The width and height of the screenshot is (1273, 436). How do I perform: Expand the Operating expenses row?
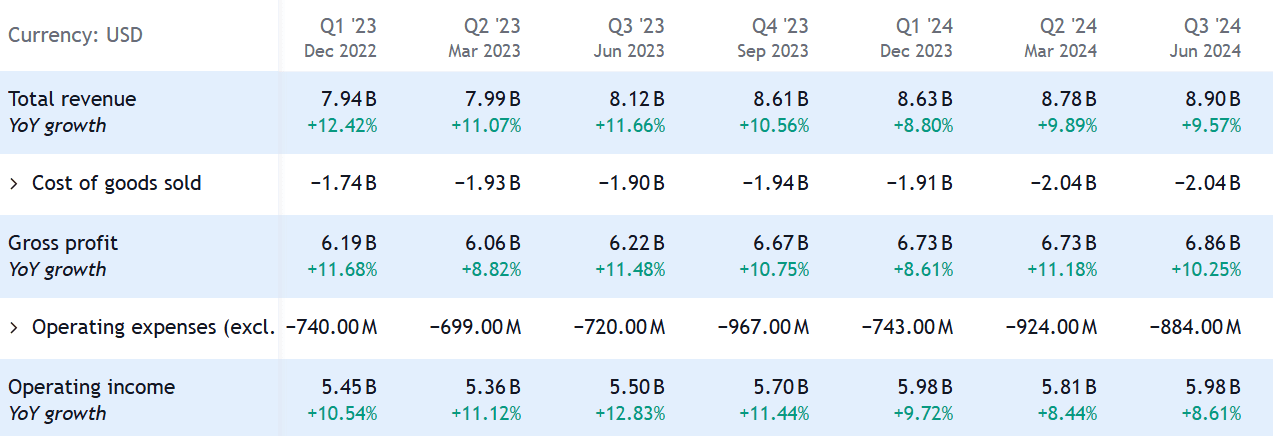pos(14,327)
